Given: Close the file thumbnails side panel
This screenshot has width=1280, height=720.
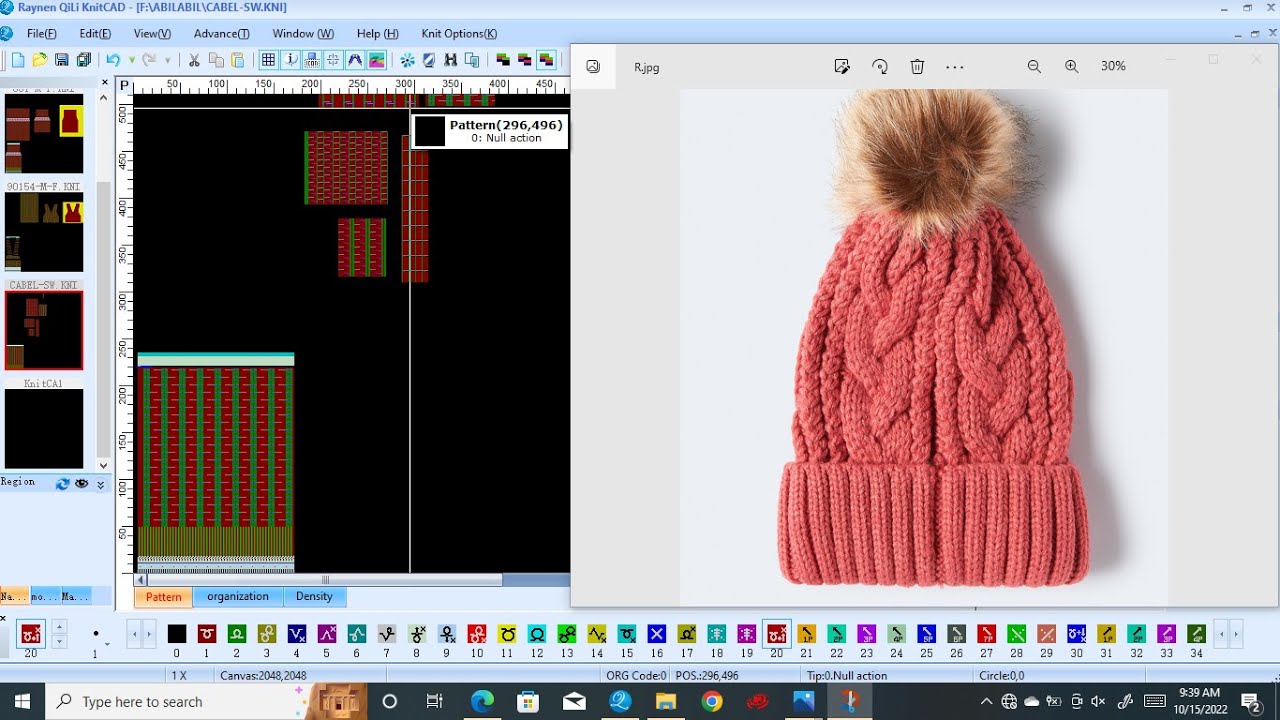Looking at the screenshot, I should point(105,83).
